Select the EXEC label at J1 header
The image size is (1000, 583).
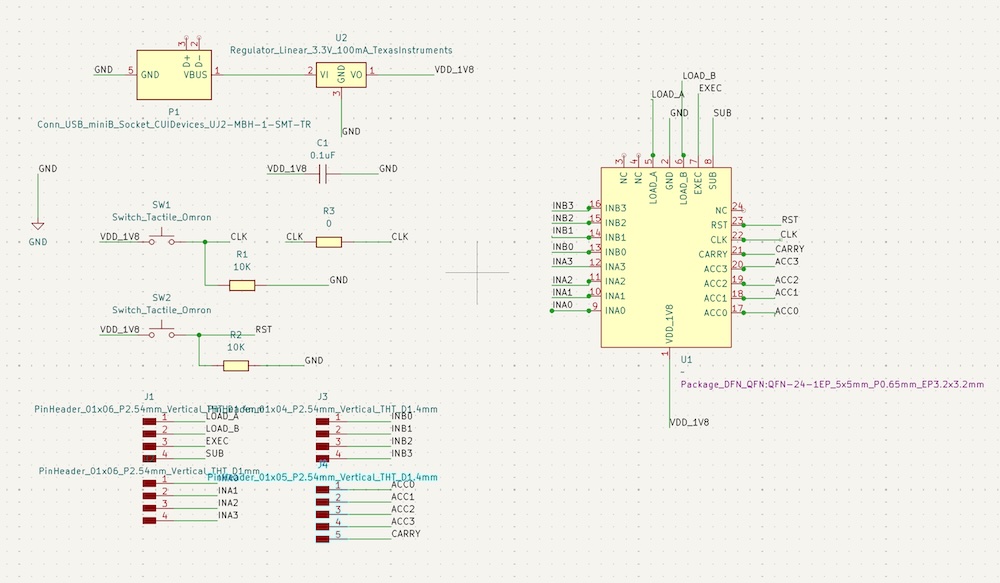tap(217, 441)
